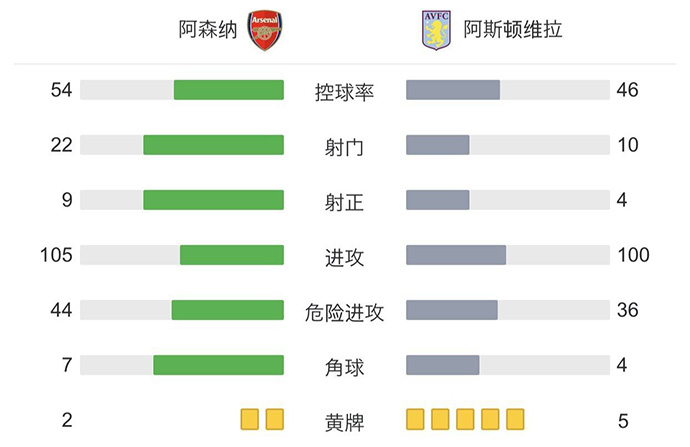Click Aston Villa's gray 进攻 bar

456,255
